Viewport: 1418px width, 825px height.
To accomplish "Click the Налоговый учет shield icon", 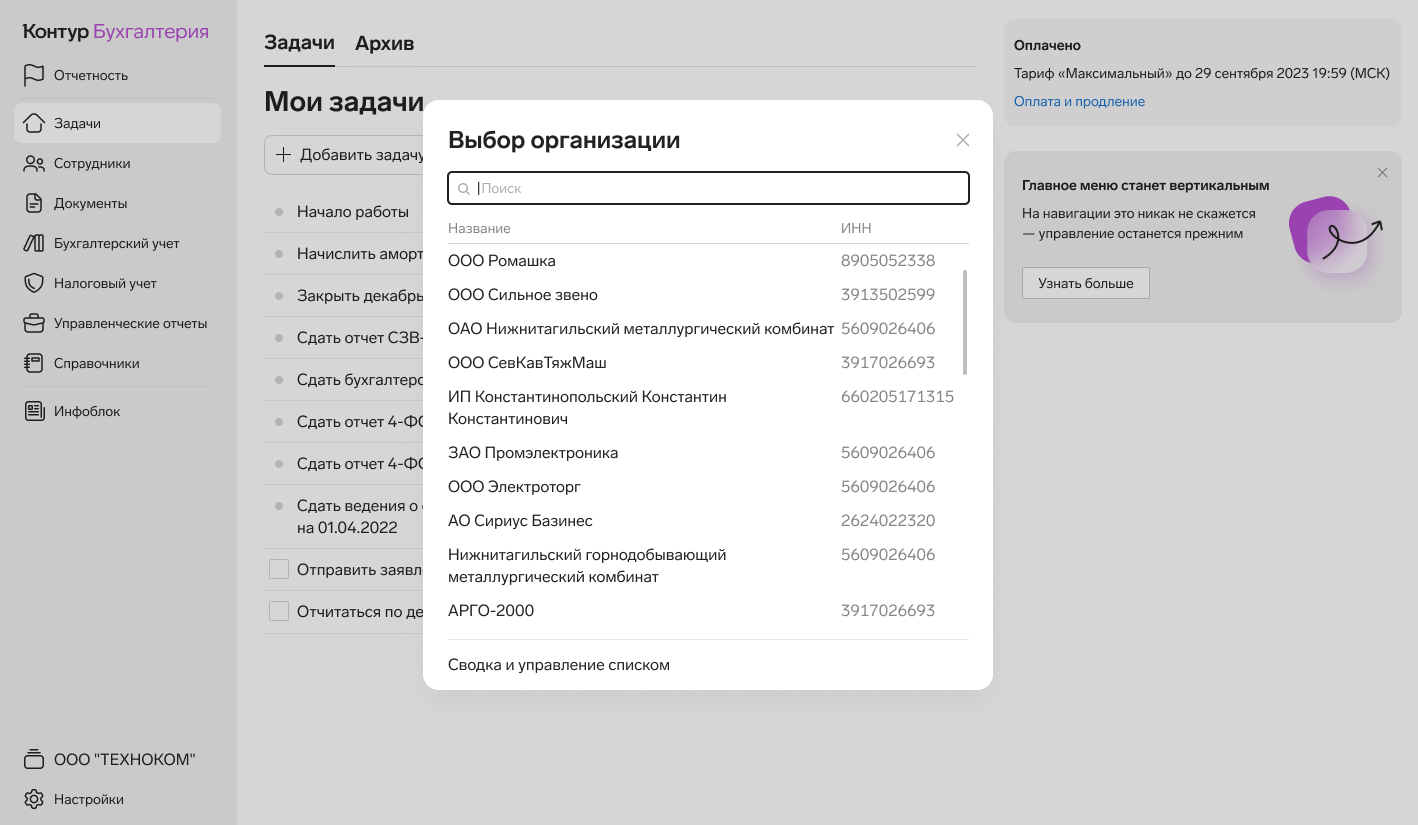I will pos(34,283).
